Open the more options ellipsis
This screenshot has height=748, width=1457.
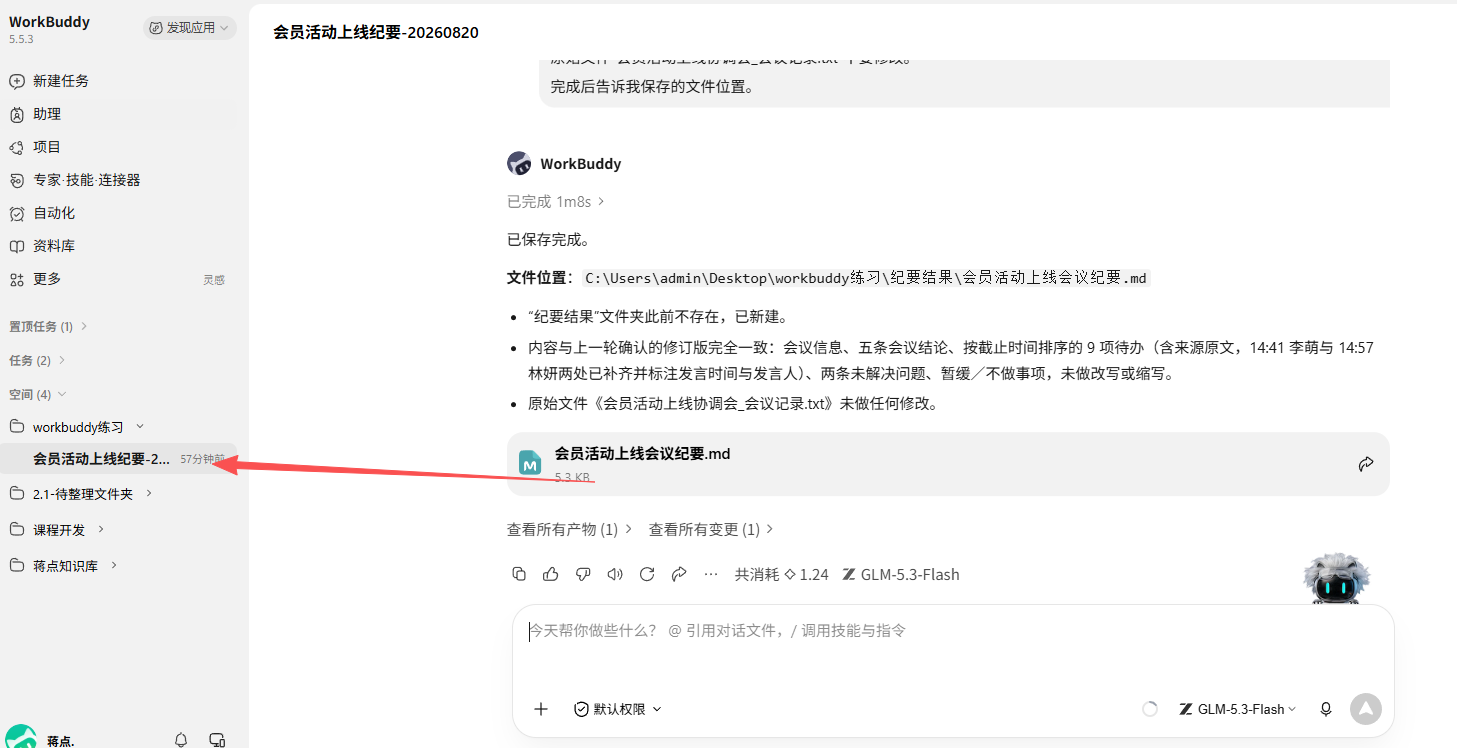[x=711, y=574]
